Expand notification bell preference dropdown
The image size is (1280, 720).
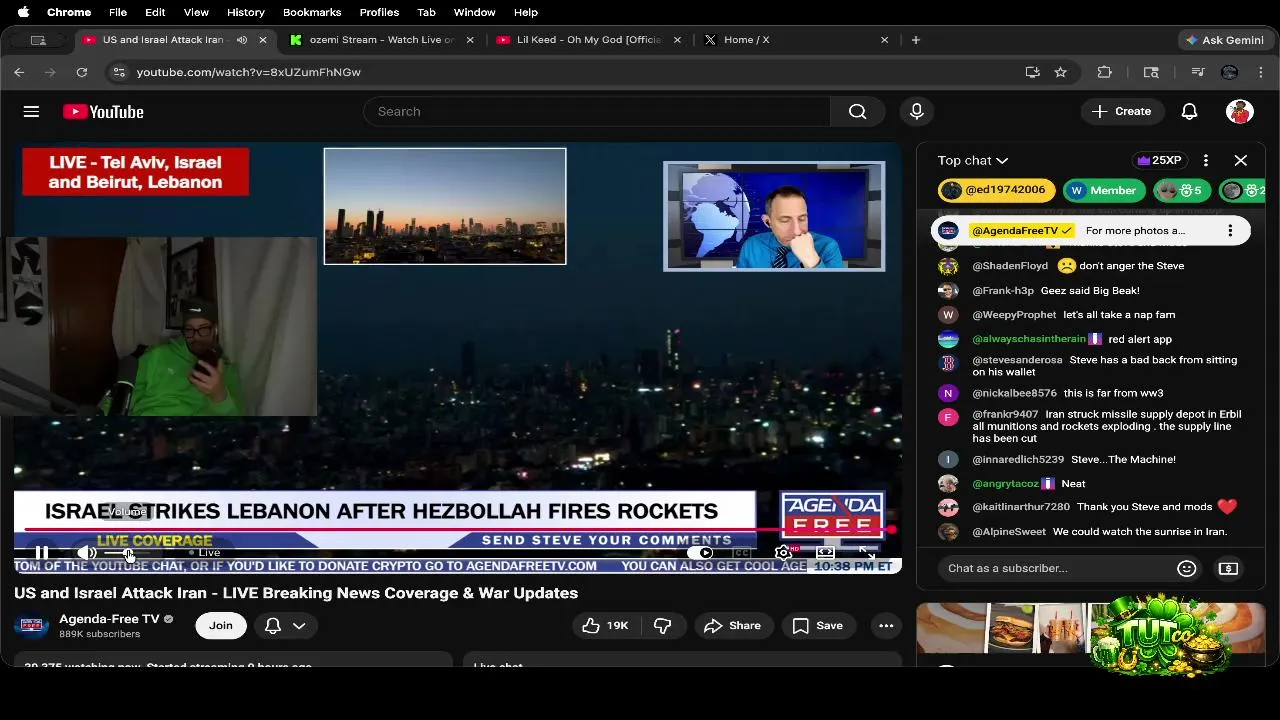285,625
